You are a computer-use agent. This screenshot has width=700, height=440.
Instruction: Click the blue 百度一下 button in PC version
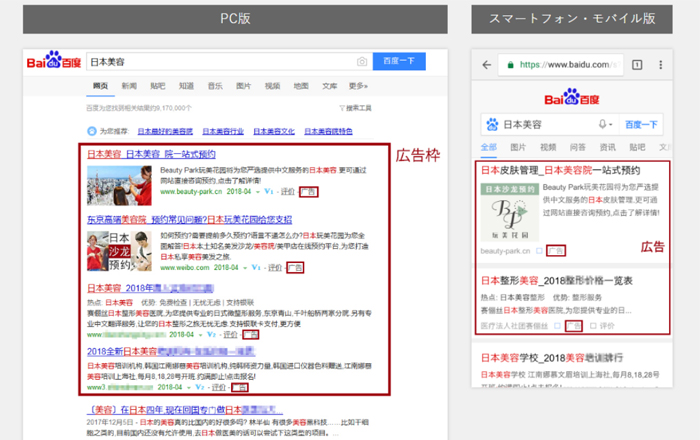coord(399,61)
